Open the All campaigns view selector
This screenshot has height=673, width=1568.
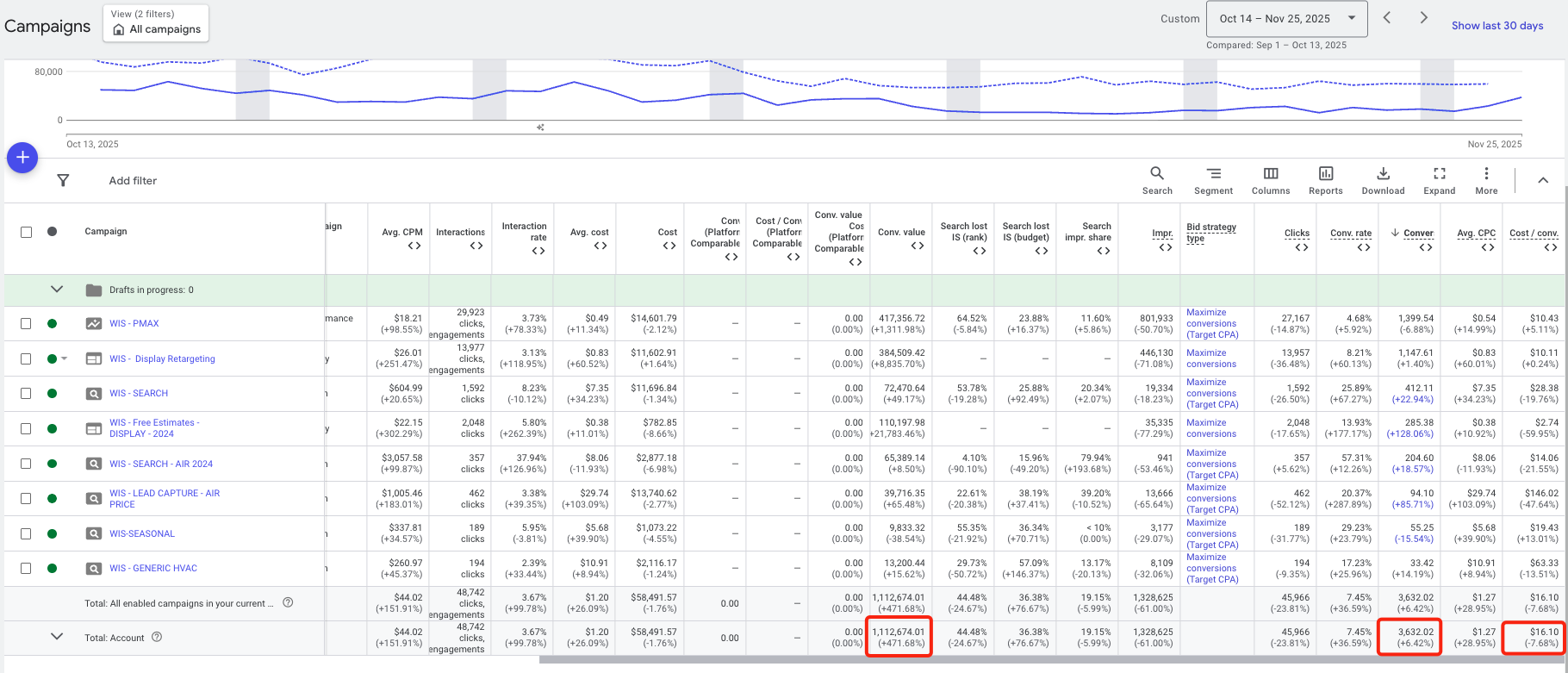[156, 22]
